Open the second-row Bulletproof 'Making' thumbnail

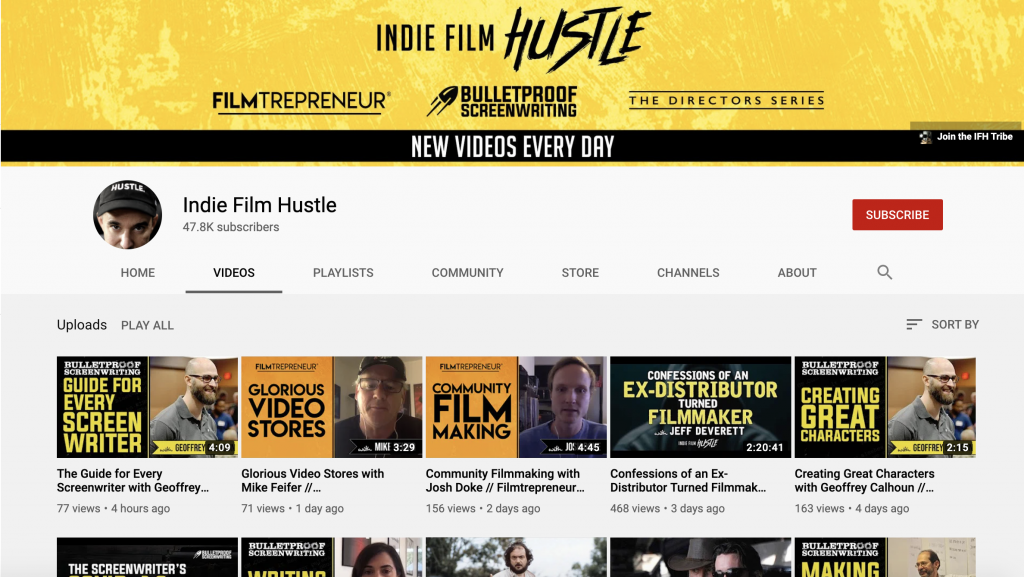(885, 557)
